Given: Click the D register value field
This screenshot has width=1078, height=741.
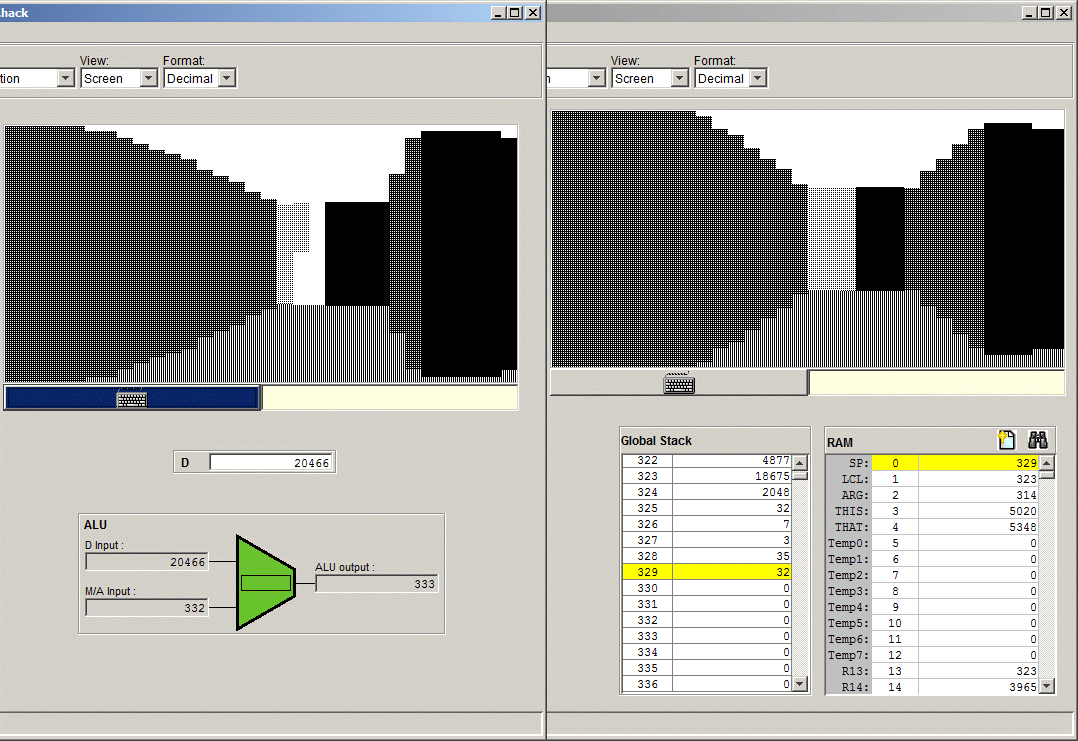Looking at the screenshot, I should [270, 463].
